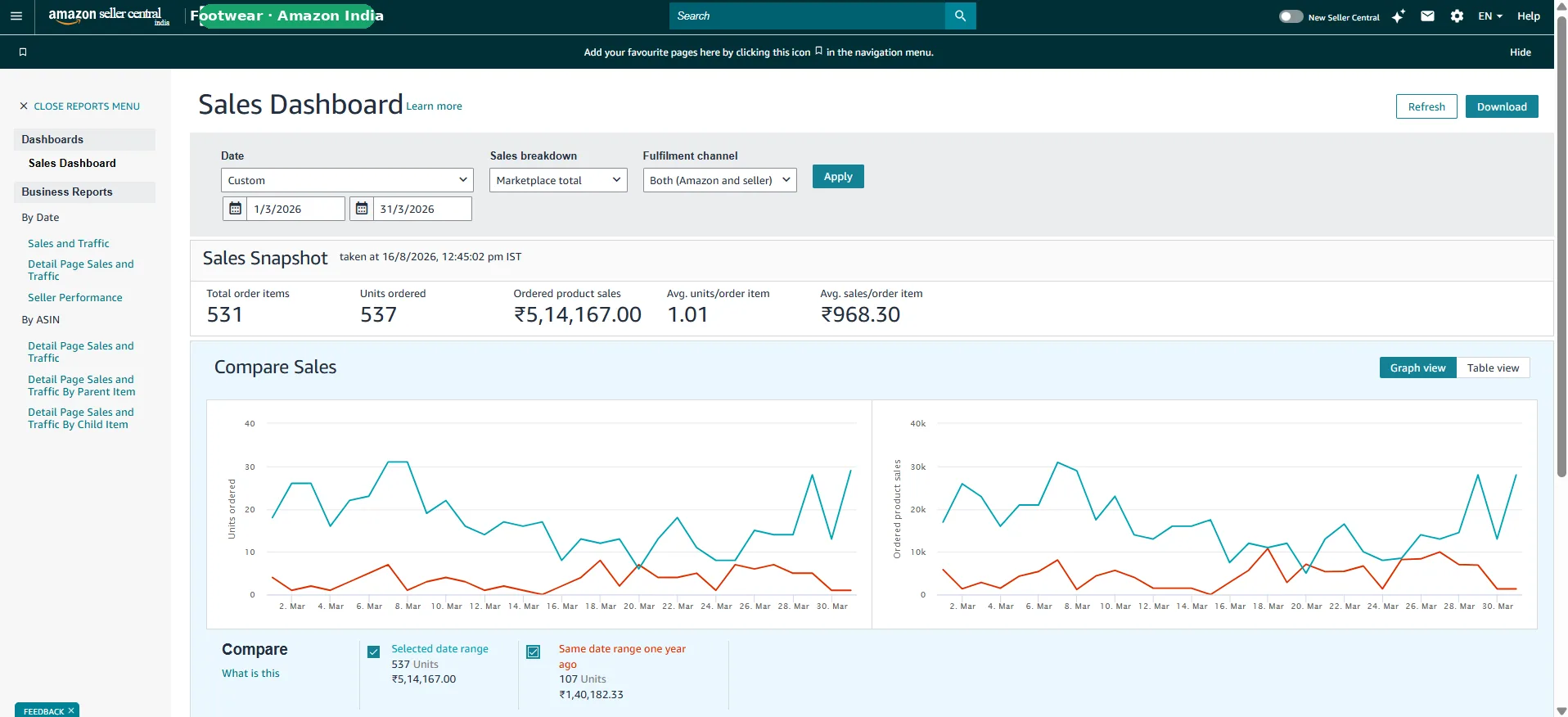Open the Learn more link
Screen dimensions: 1568x717
coord(434,106)
